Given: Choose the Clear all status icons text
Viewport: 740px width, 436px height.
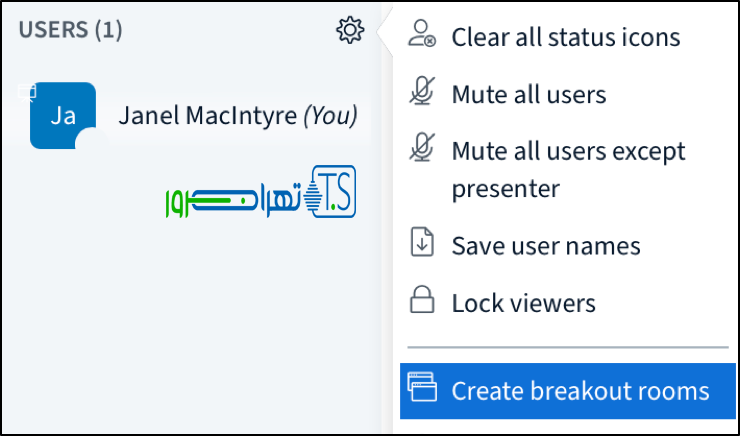Looking at the screenshot, I should [x=566, y=38].
